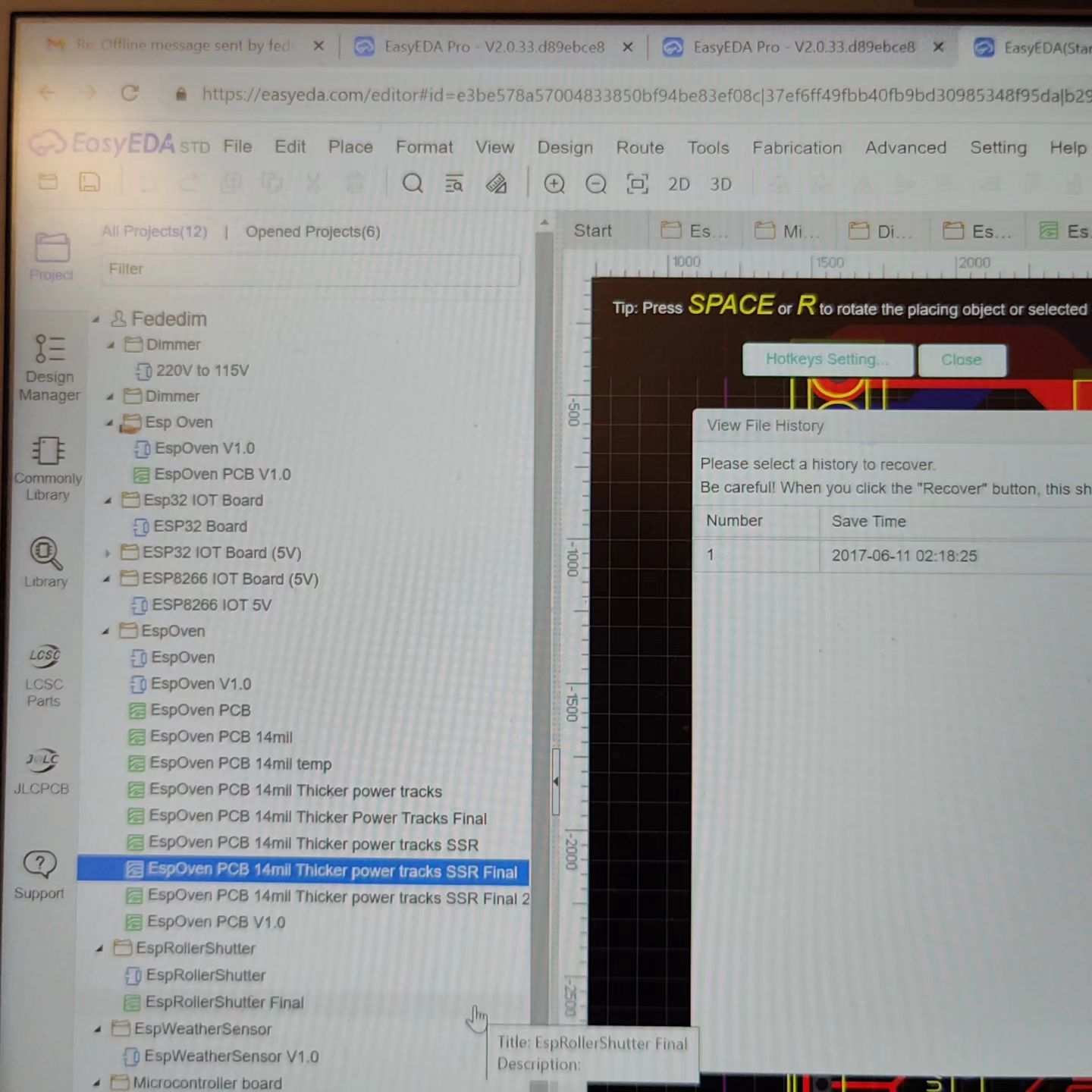Switch to second EasyEDA Pro browser tab

(x=804, y=47)
